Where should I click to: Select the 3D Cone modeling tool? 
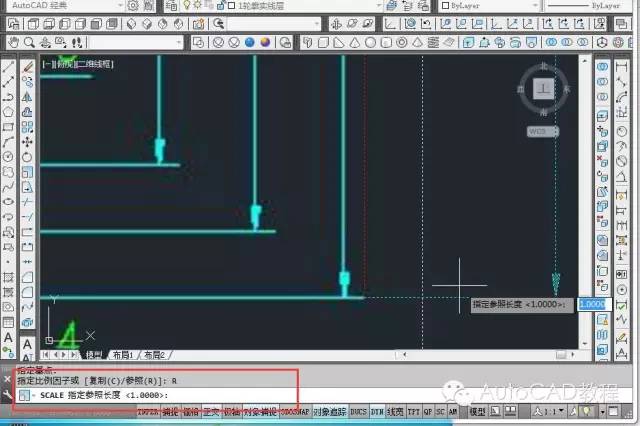click(x=354, y=42)
